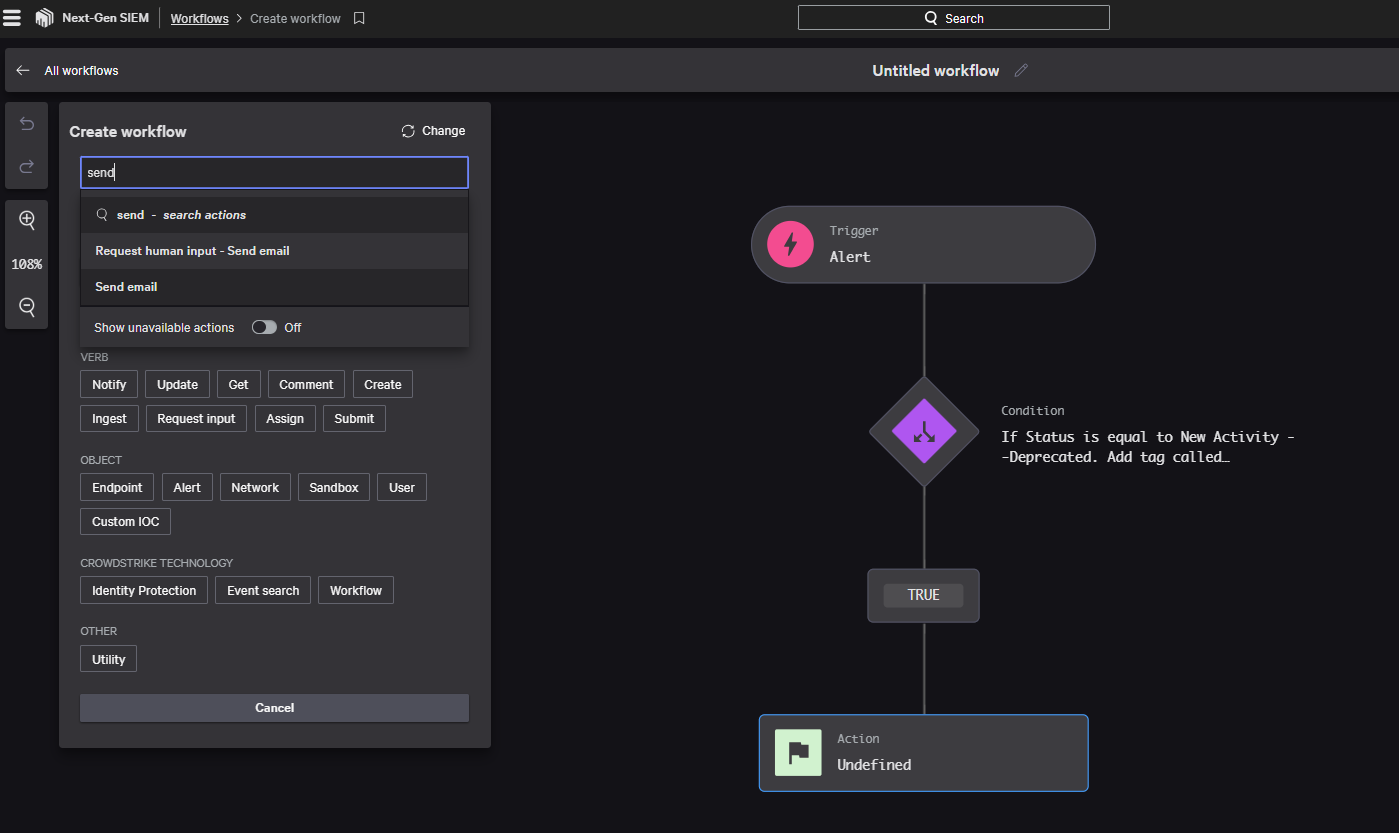The height and width of the screenshot is (833, 1399).
Task: Filter by Workflow technology
Action: tap(356, 591)
